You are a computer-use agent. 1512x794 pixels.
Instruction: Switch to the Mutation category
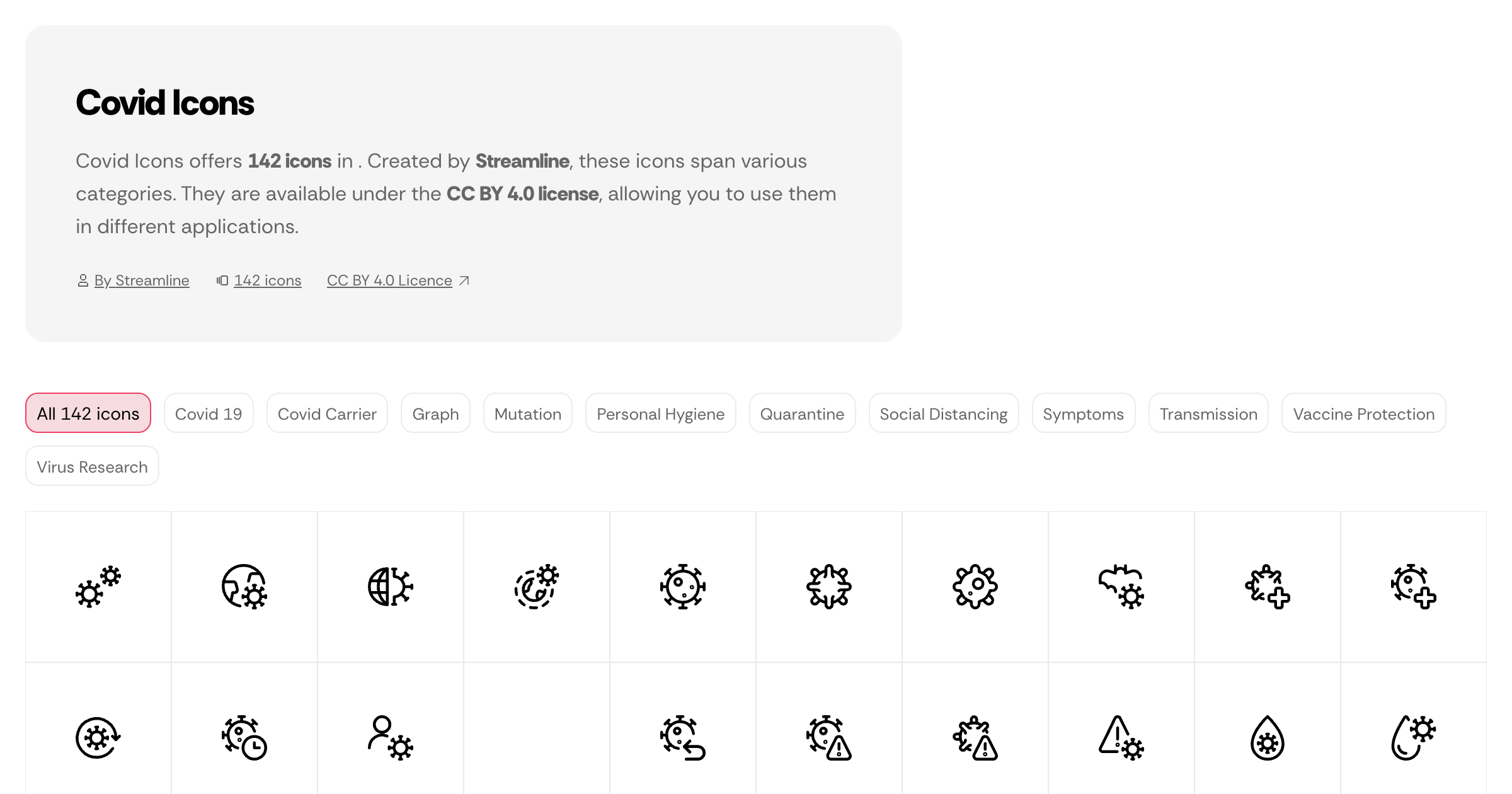[x=527, y=413]
